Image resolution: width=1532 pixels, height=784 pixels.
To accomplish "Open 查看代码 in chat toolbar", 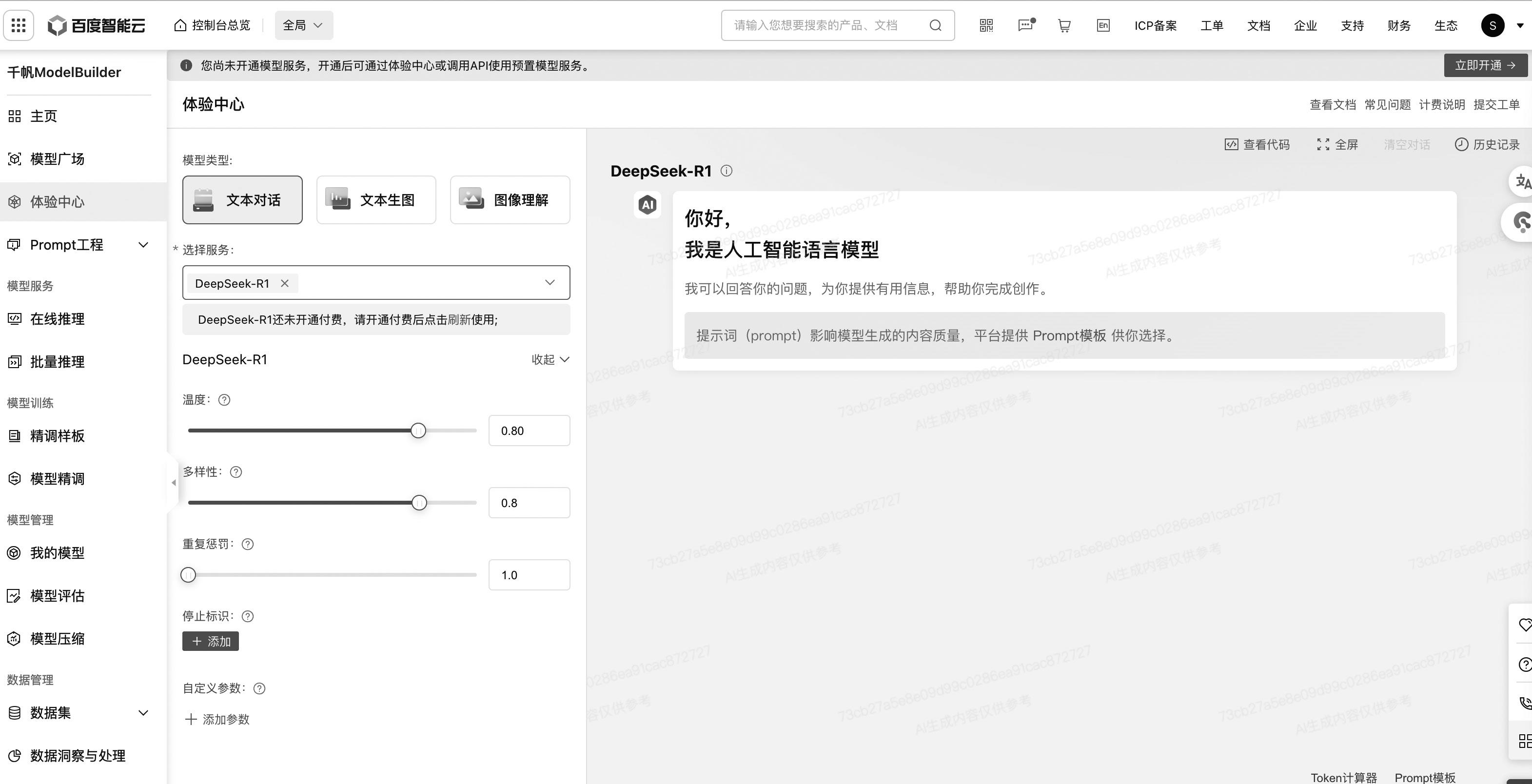I will pyautogui.click(x=1257, y=144).
